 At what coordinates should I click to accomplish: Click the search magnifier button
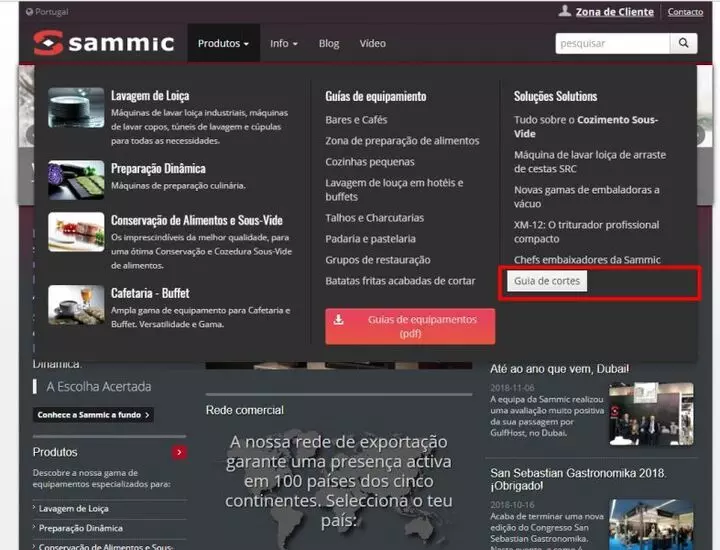click(683, 43)
